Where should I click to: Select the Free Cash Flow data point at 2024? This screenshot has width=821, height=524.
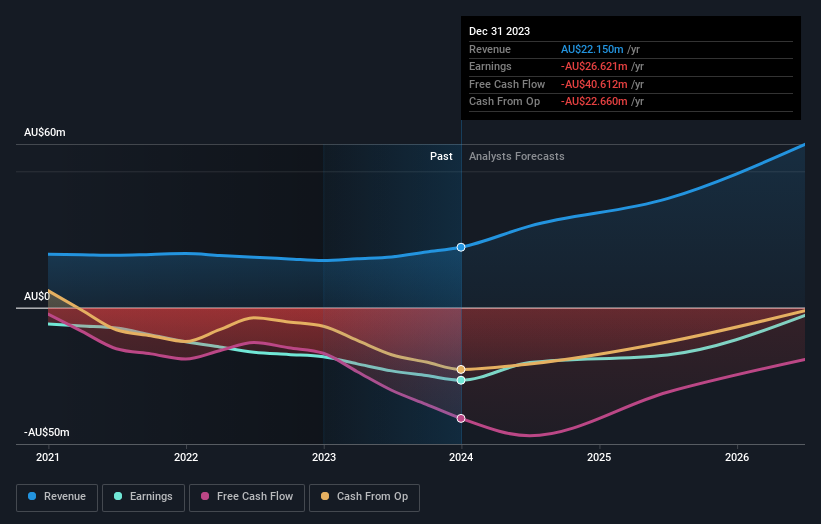click(x=461, y=418)
